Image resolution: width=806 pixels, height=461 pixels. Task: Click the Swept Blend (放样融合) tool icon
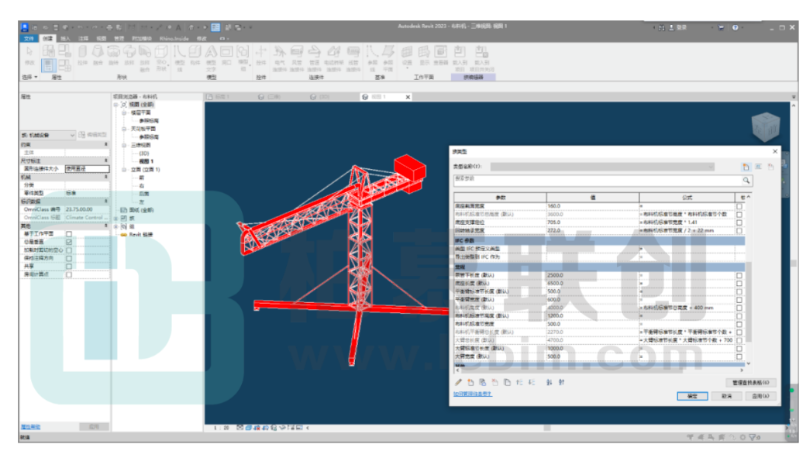pos(145,51)
